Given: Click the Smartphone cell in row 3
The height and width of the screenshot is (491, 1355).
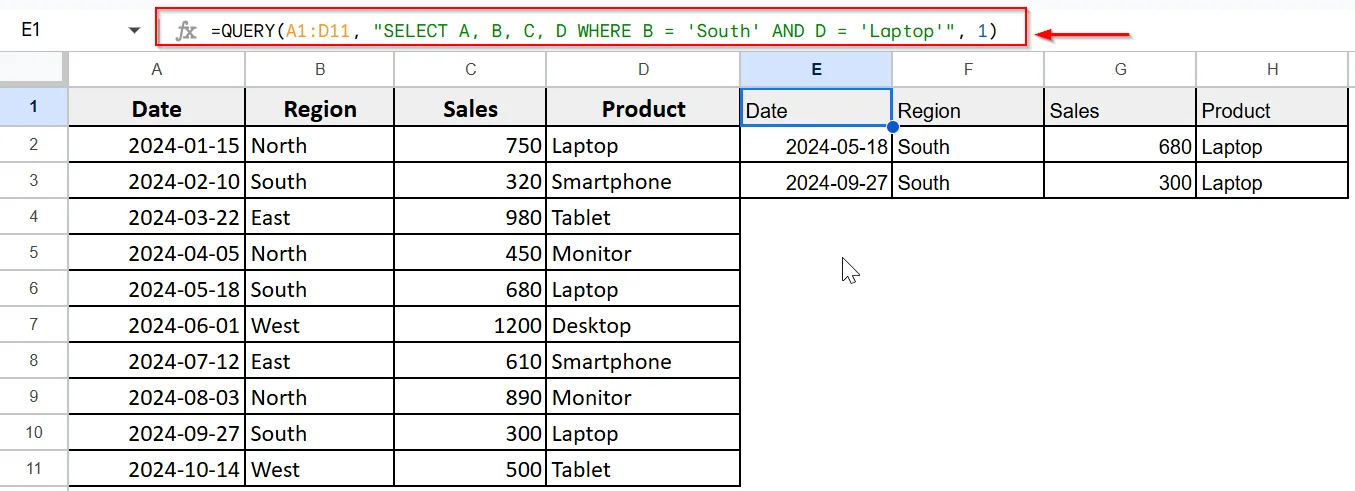Looking at the screenshot, I should click(x=643, y=181).
